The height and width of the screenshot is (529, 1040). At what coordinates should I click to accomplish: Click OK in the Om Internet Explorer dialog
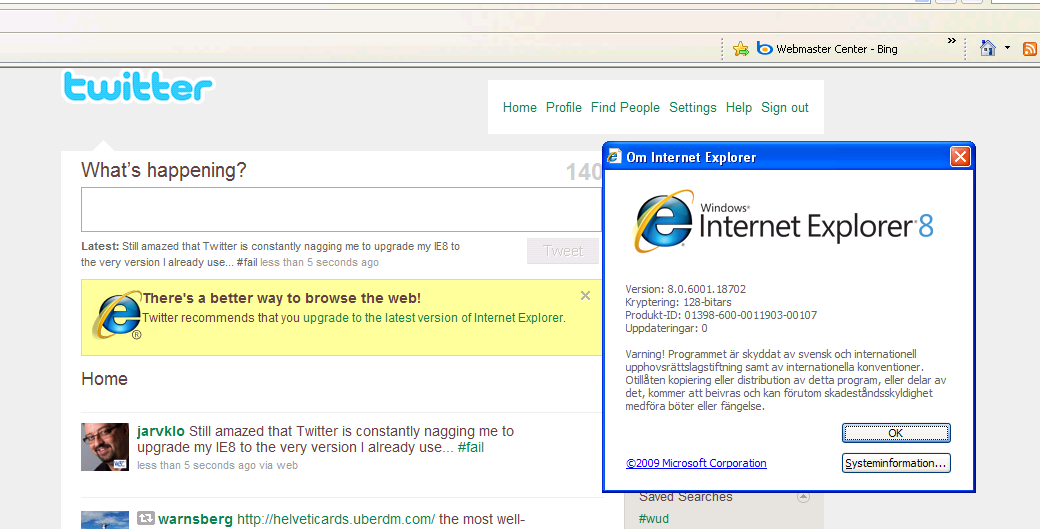tap(896, 433)
